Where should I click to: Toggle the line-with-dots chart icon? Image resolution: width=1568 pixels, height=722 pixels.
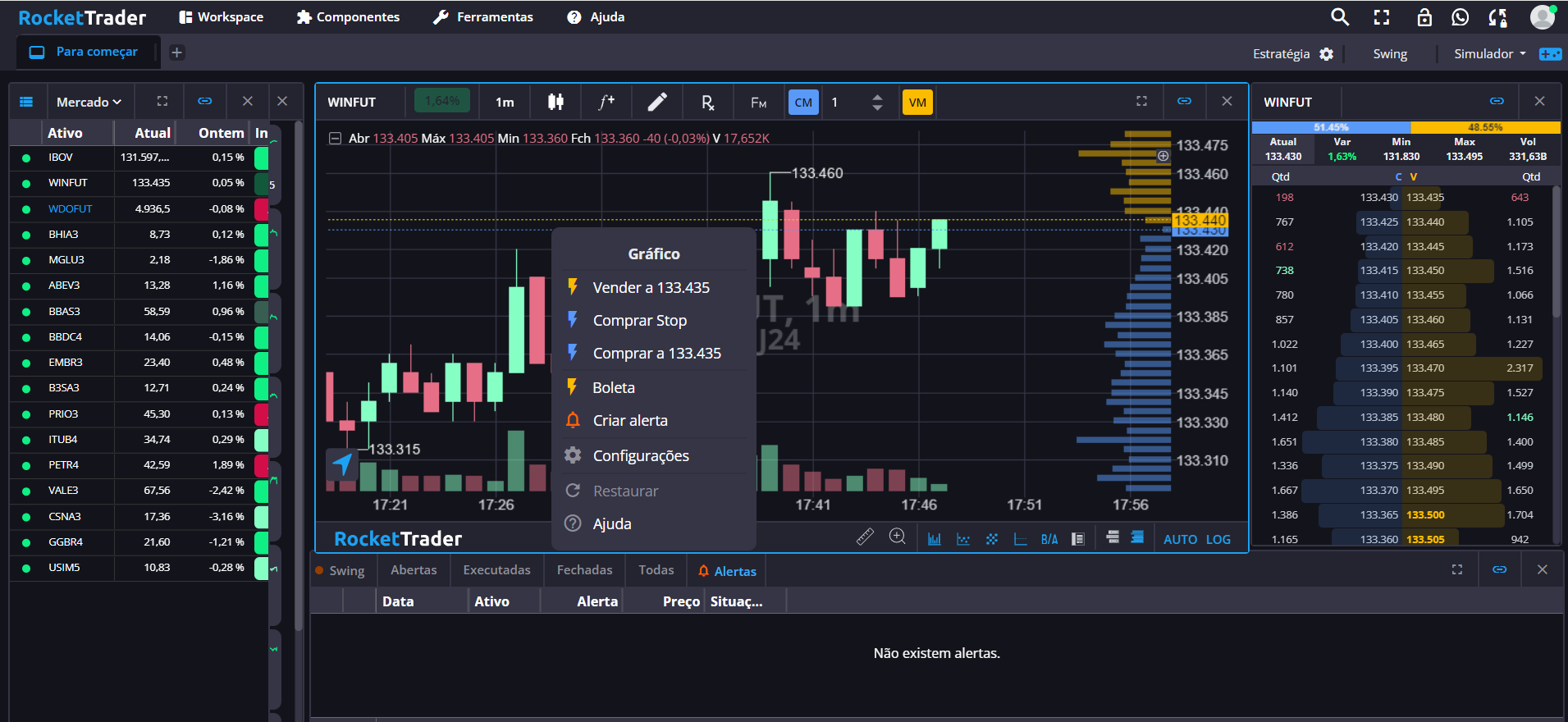(x=963, y=539)
